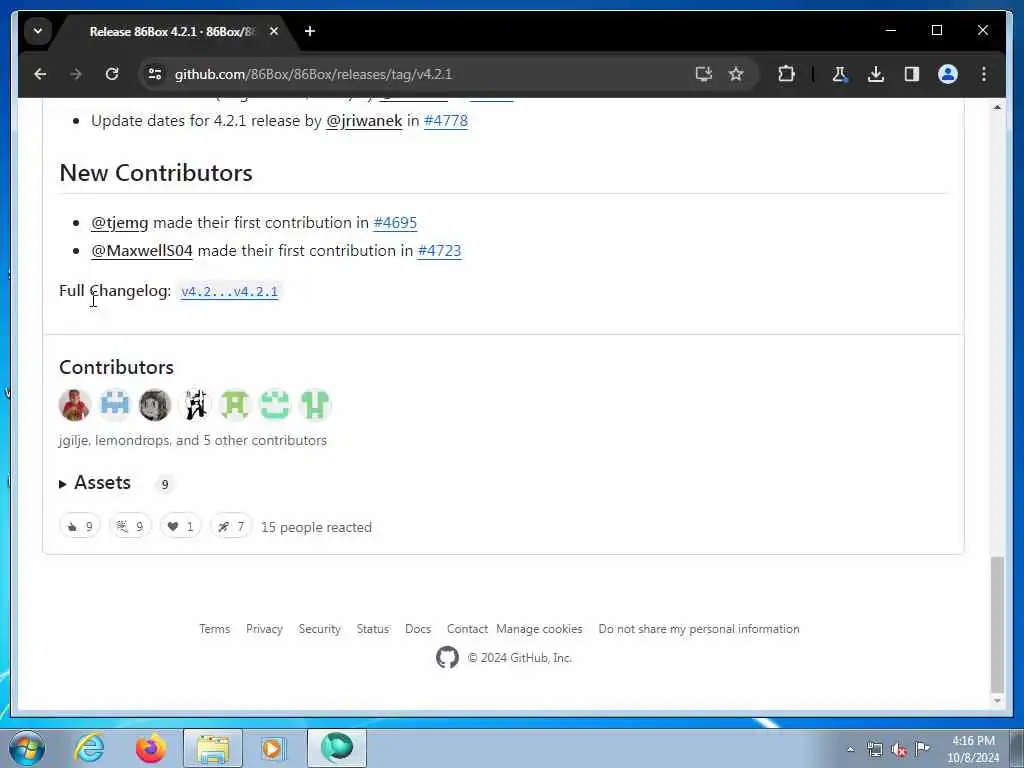1024x768 pixels.
Task: Click the install app icon in address bar
Action: point(703,74)
